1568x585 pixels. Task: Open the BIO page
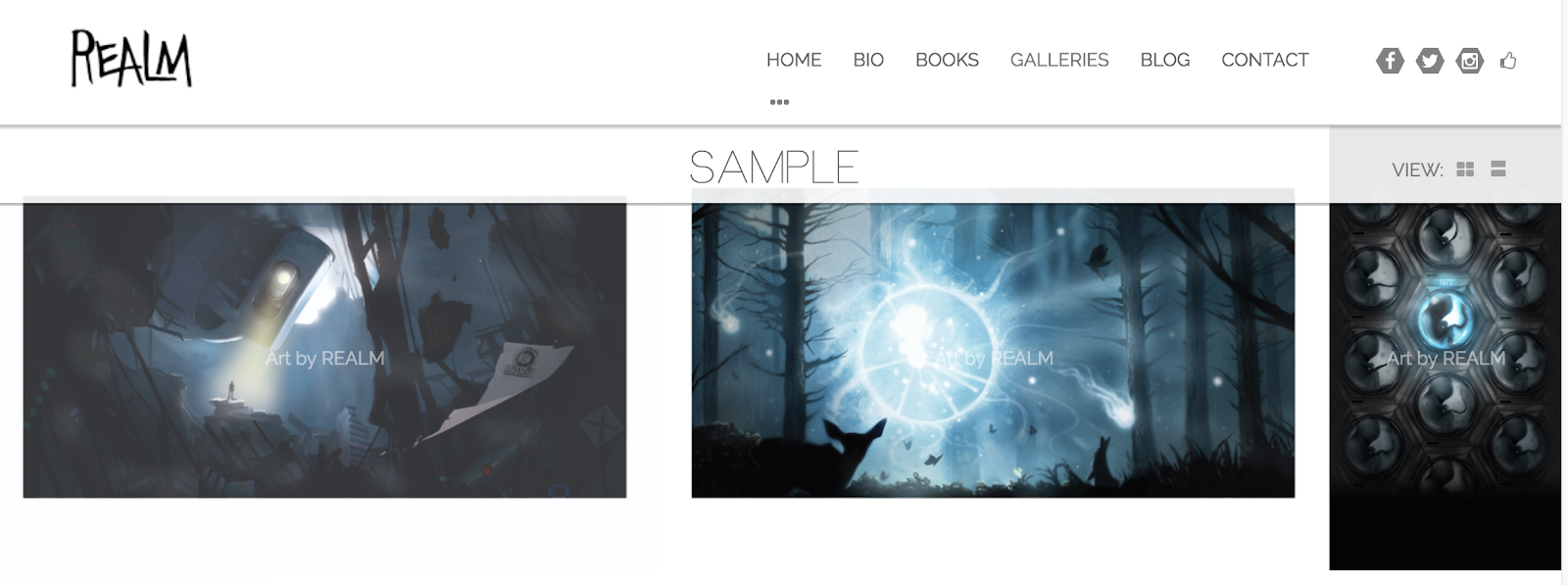pyautogui.click(x=868, y=60)
